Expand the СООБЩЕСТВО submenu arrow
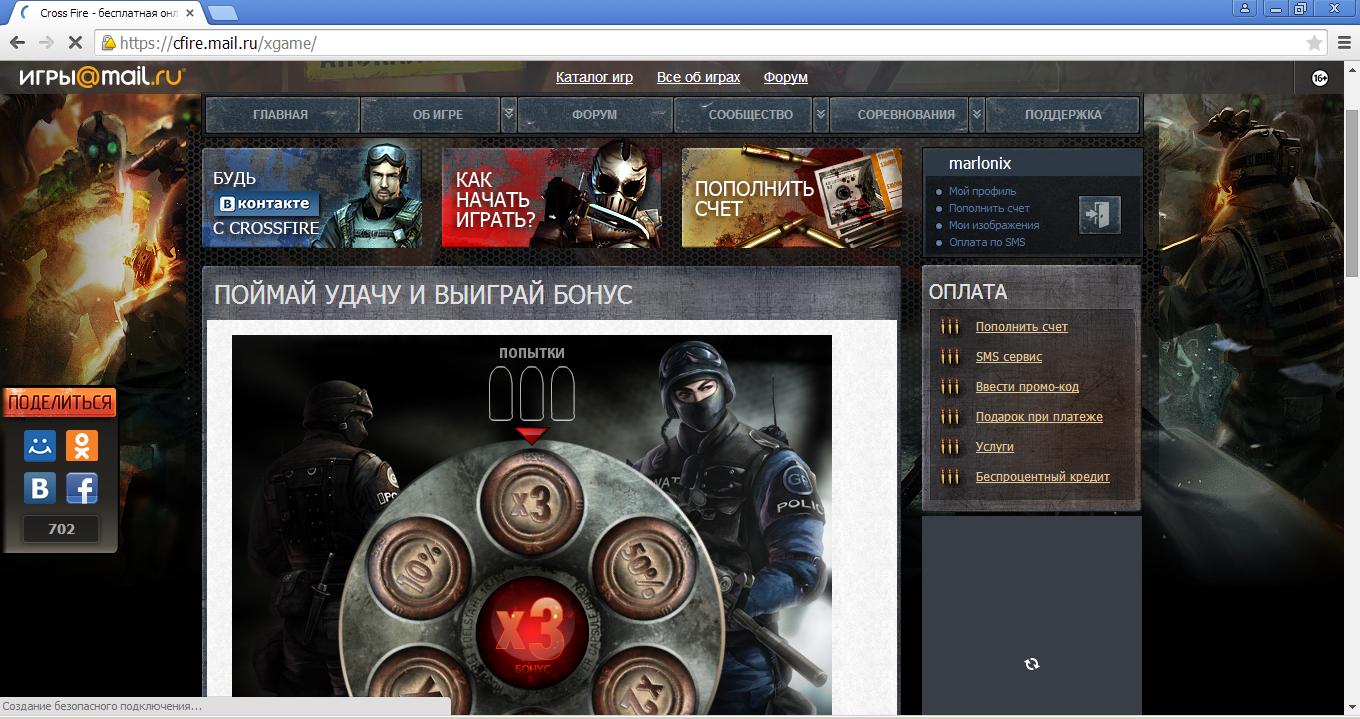 point(821,114)
